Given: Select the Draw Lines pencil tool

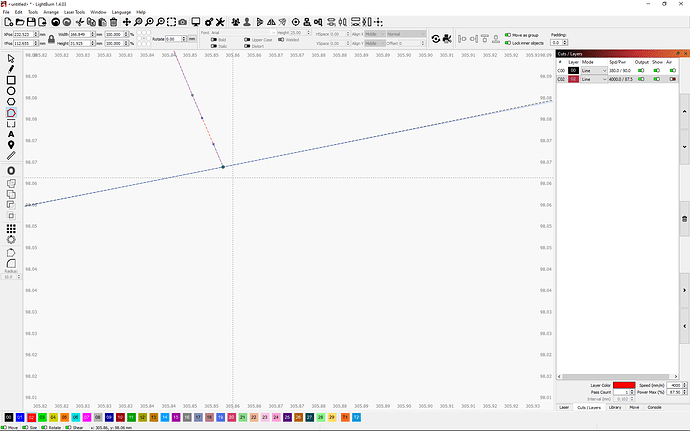Looking at the screenshot, I should (x=11, y=69).
